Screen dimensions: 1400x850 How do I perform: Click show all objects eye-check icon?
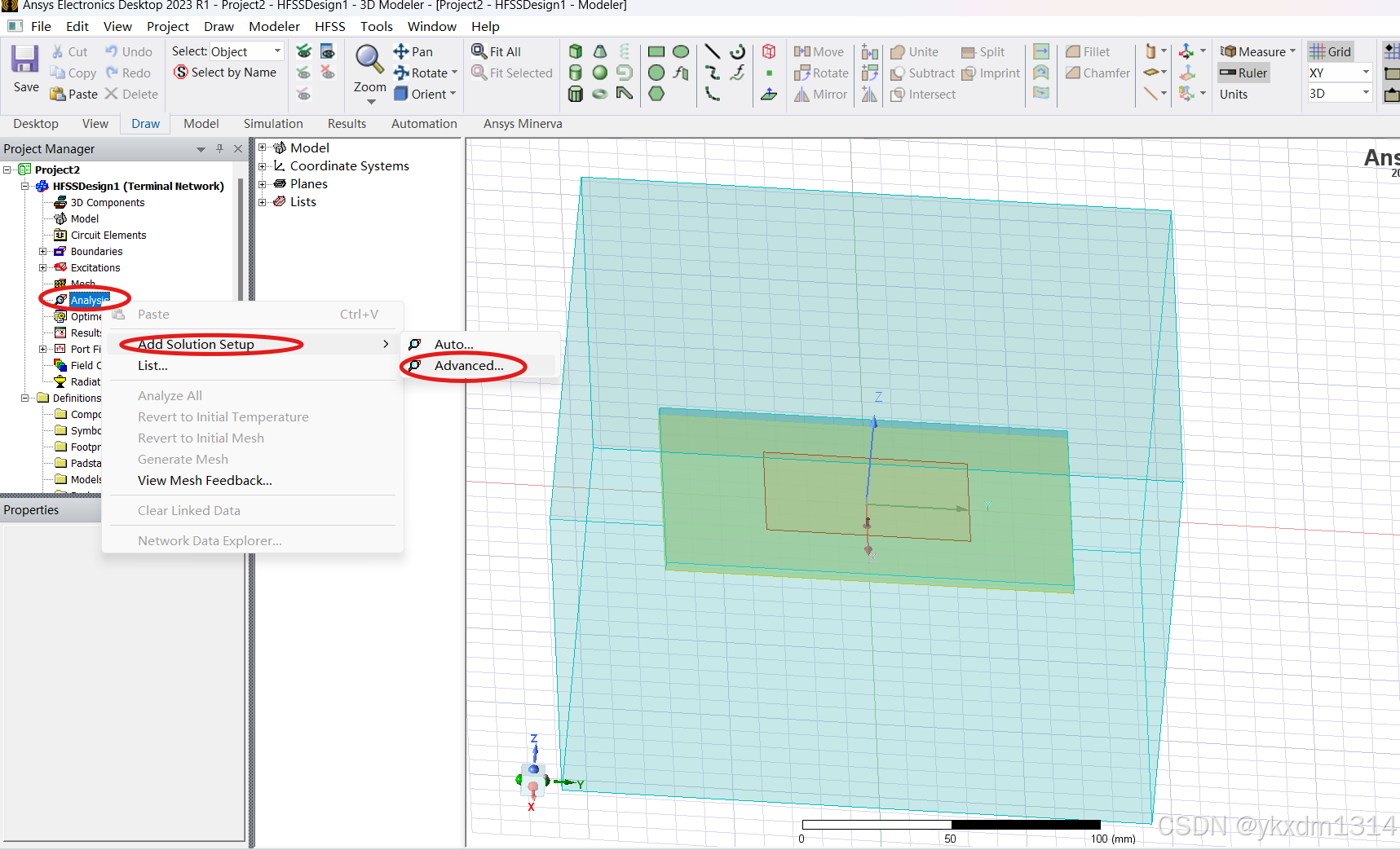[x=303, y=51]
